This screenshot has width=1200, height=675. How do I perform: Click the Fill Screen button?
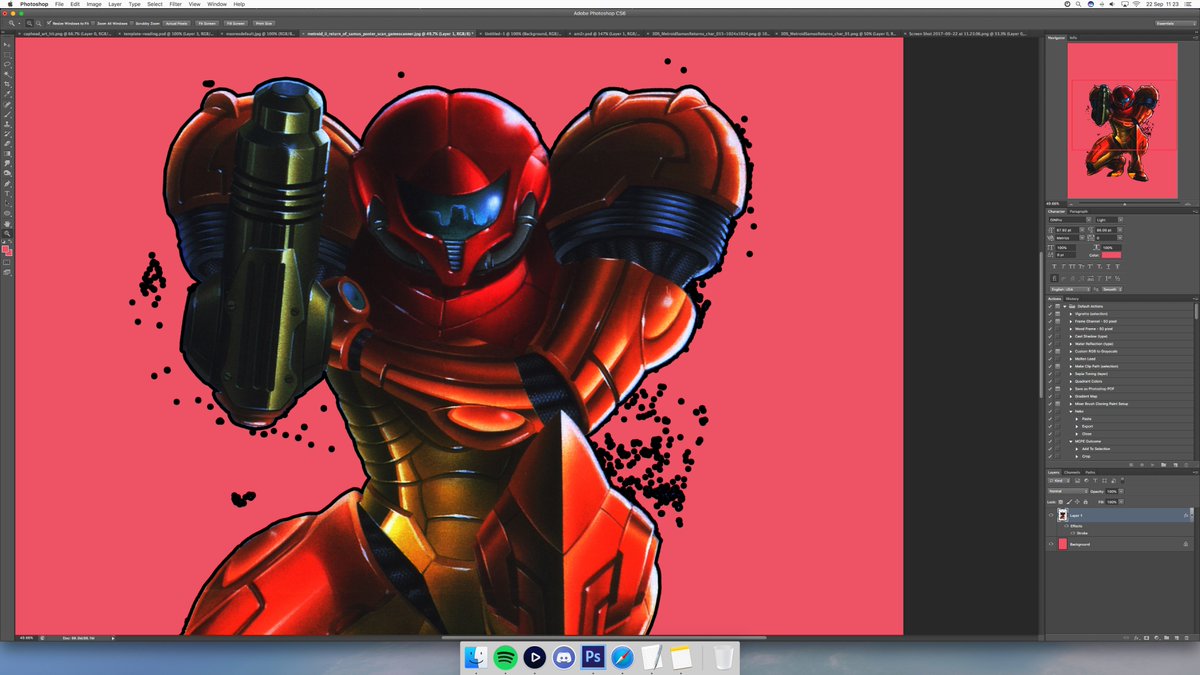pos(235,23)
